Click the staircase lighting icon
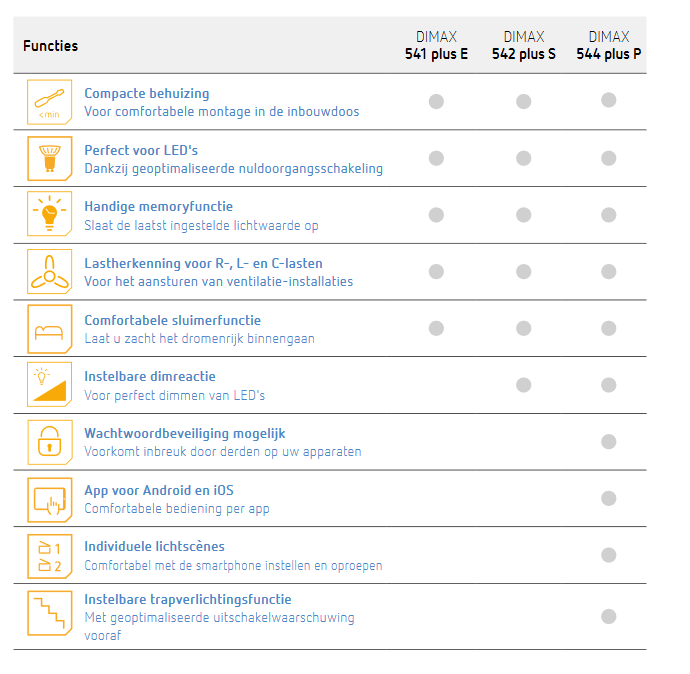 click(49, 613)
